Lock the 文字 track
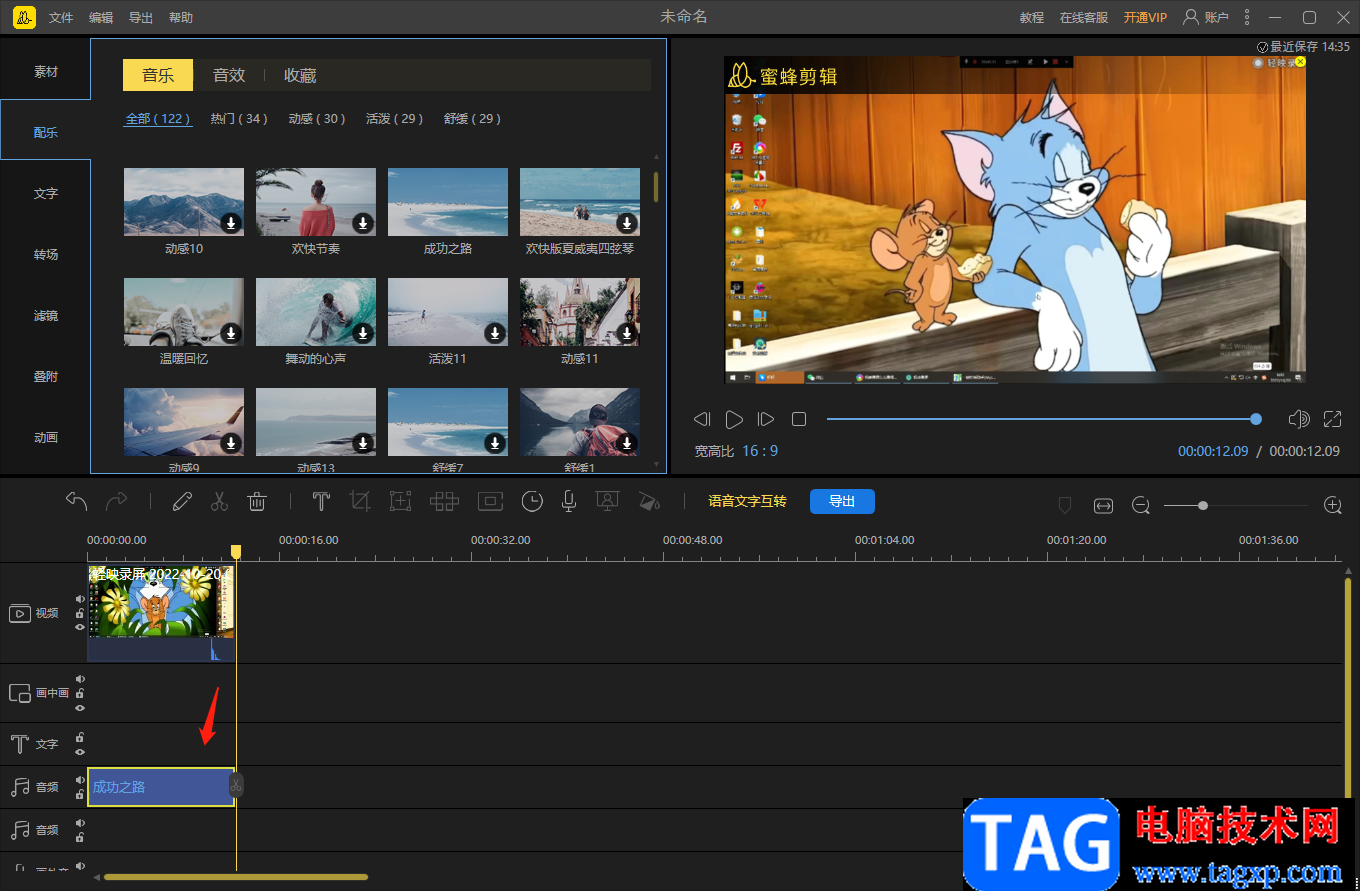This screenshot has height=891, width=1360. 80,737
